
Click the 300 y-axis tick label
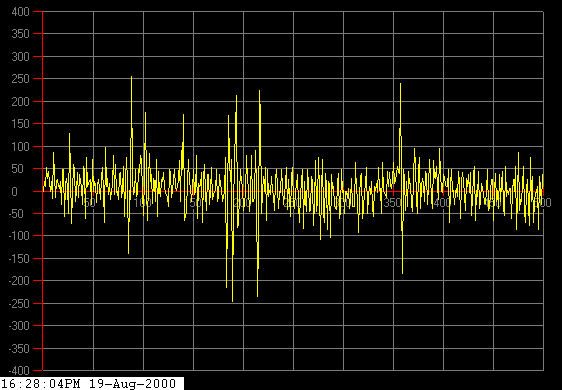point(21,57)
